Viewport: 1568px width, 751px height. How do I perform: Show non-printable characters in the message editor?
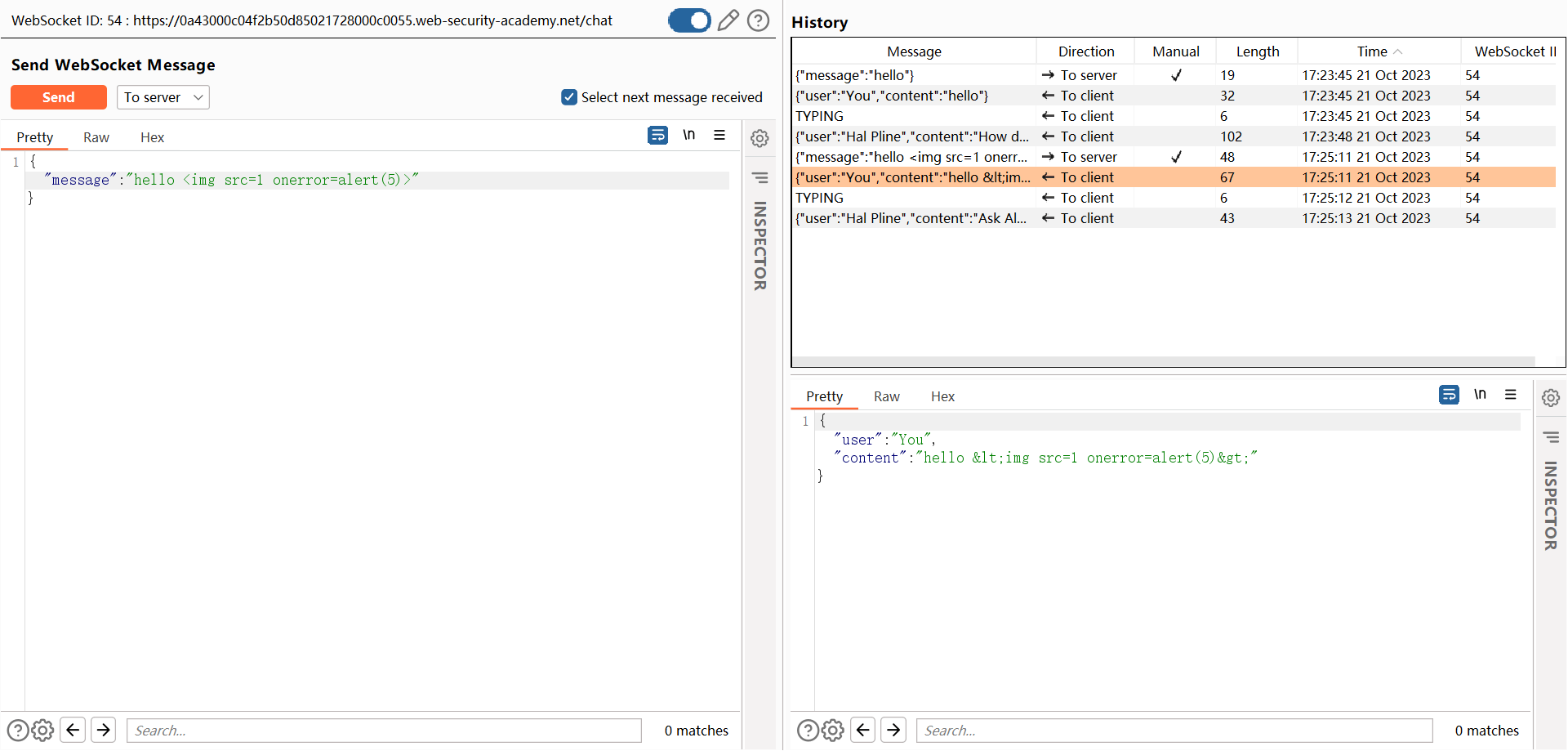coord(689,136)
